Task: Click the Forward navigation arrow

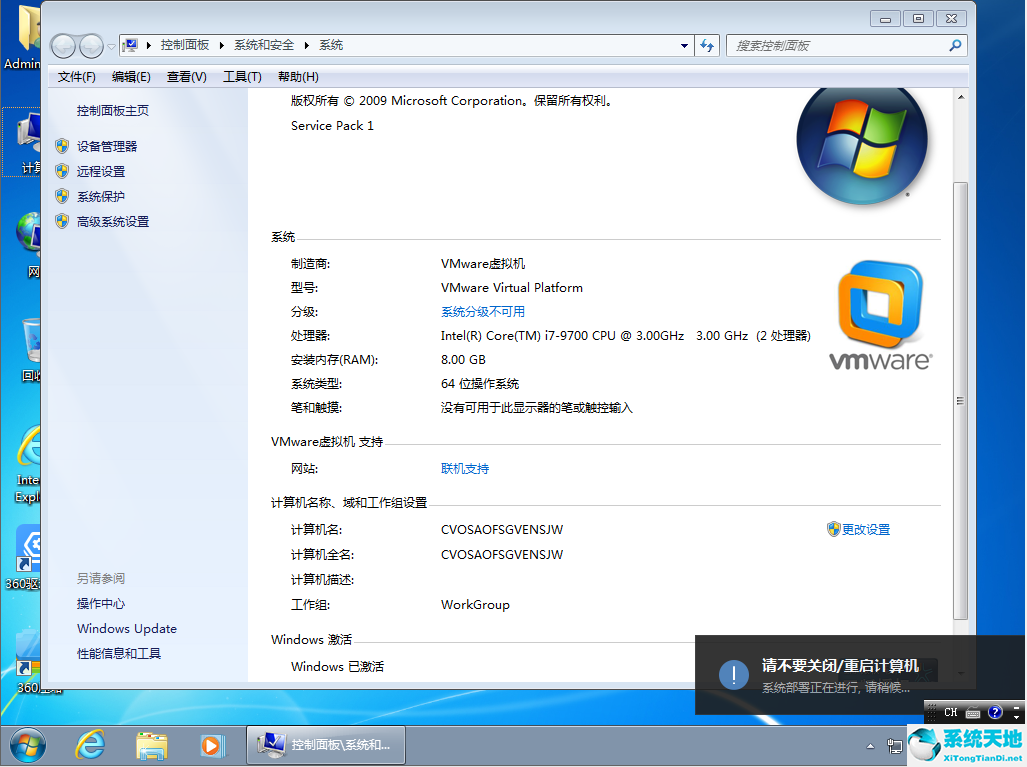Action: pos(91,46)
